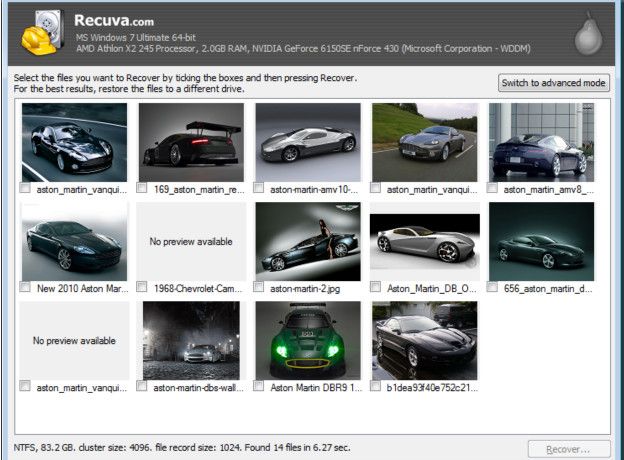
Task: Select the New 2010 Aston Mar... thumbnail
Action: pos(74,242)
